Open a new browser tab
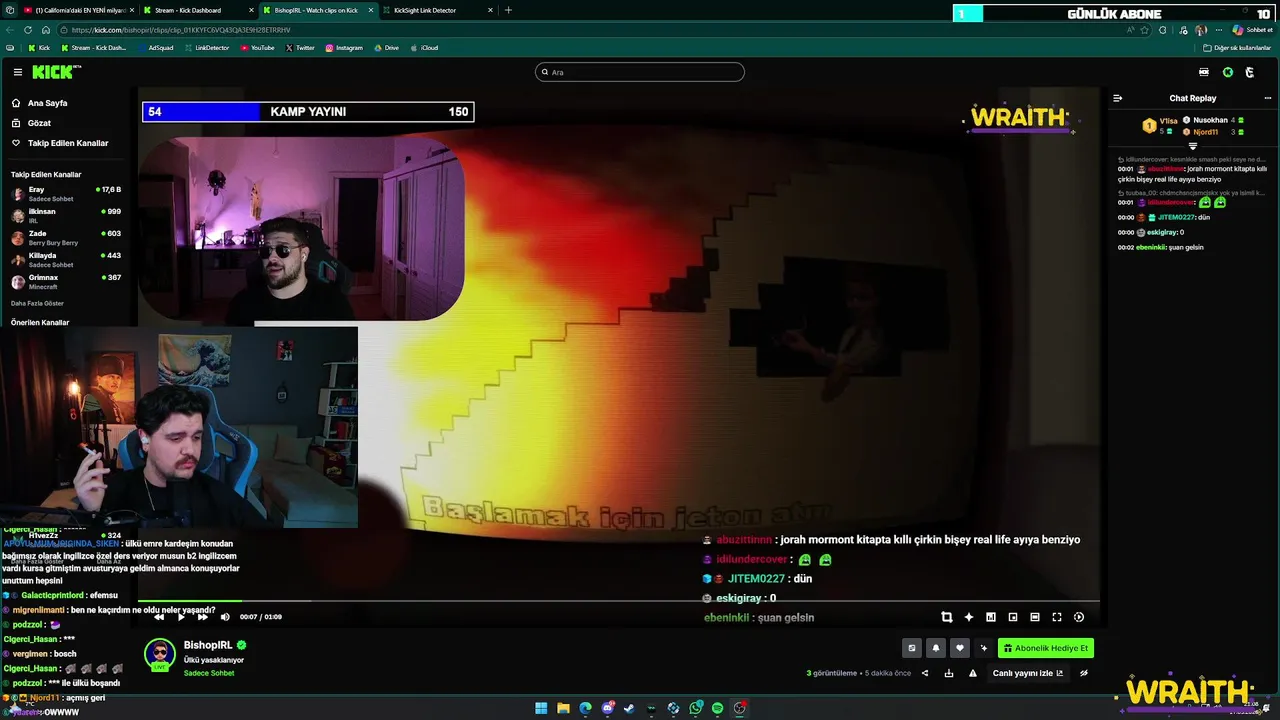This screenshot has width=1280, height=720. (508, 10)
